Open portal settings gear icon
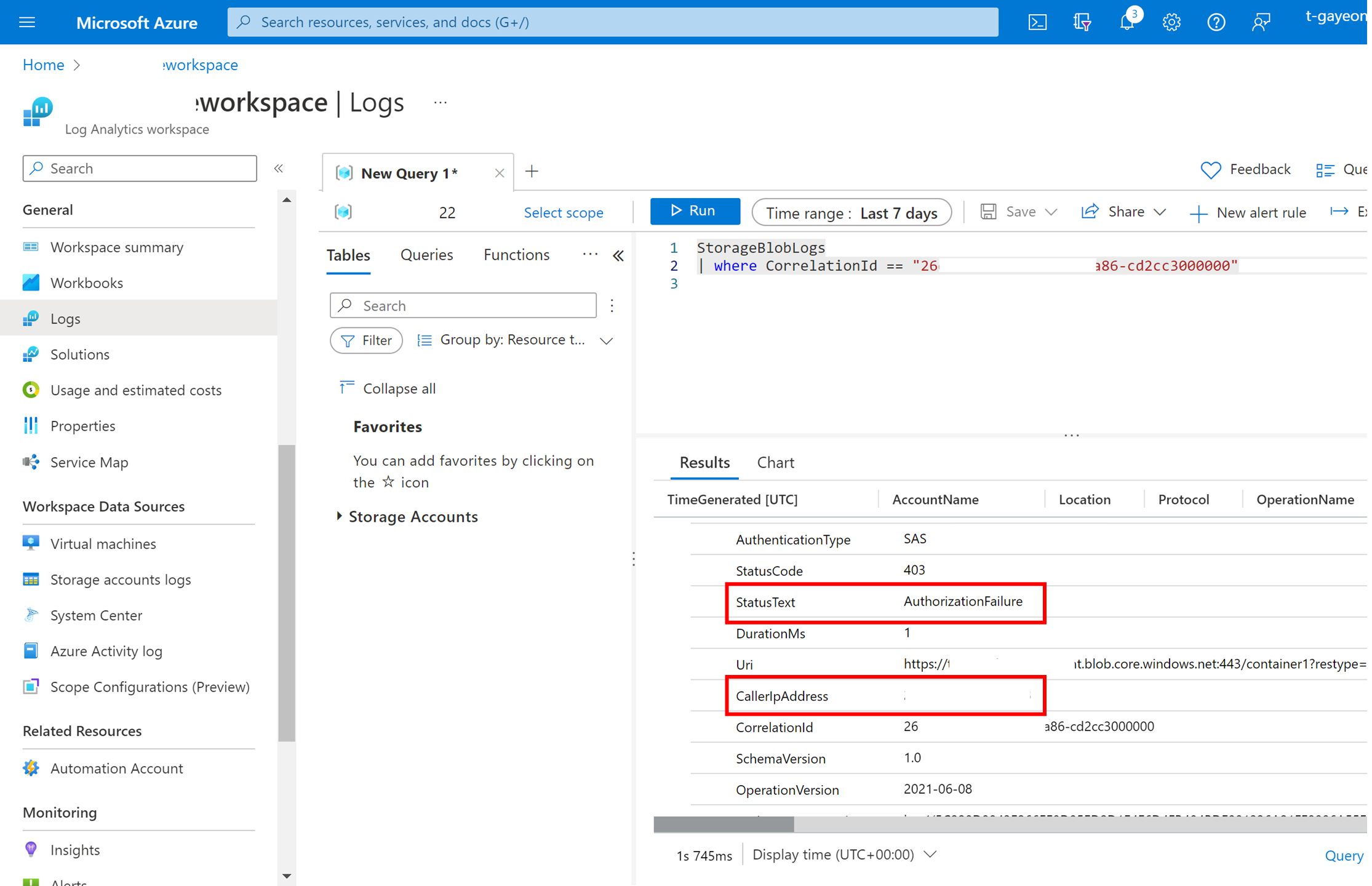1372x886 pixels. [x=1171, y=23]
